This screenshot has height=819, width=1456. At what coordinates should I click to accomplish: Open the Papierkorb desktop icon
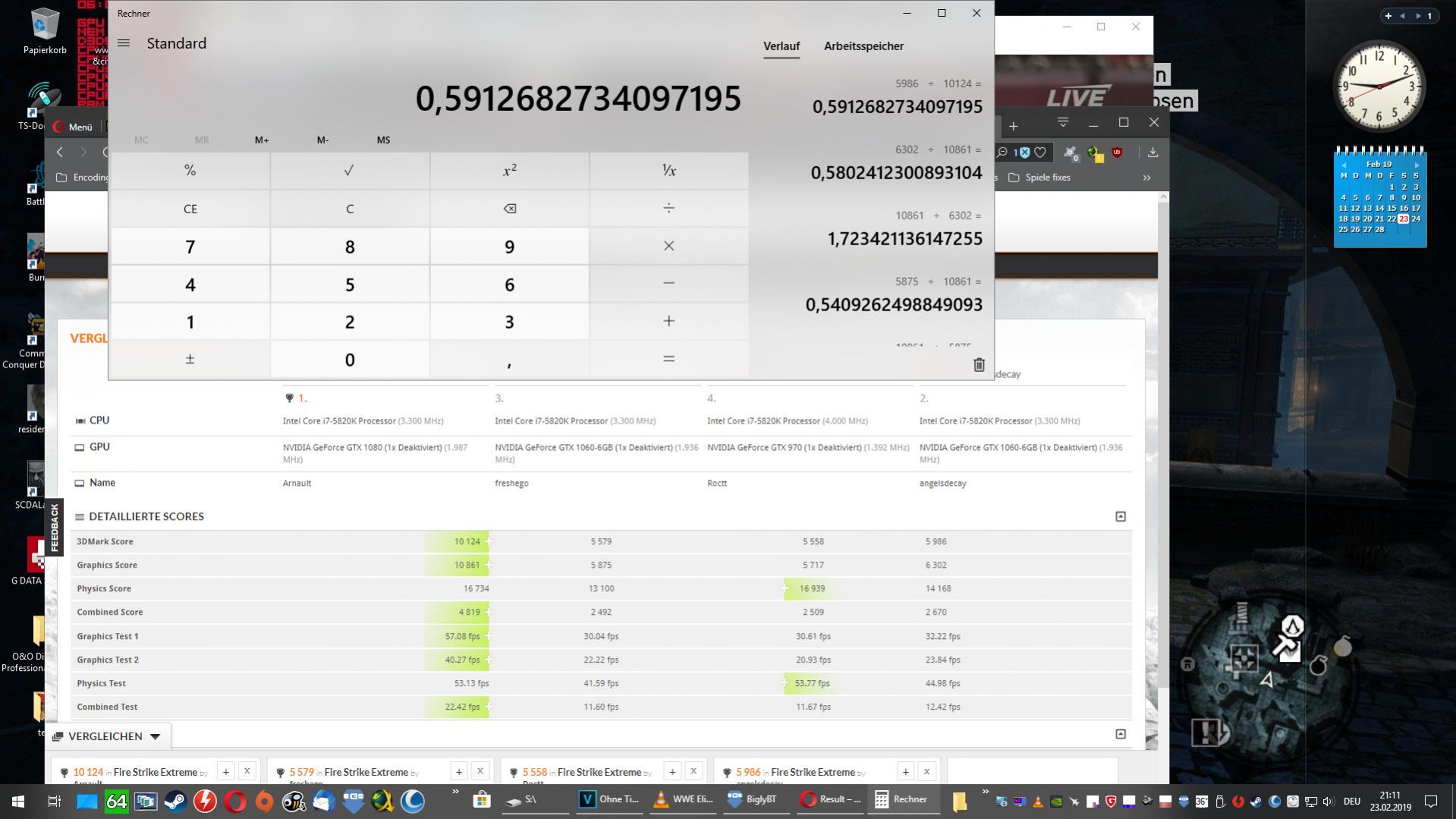coord(45,32)
